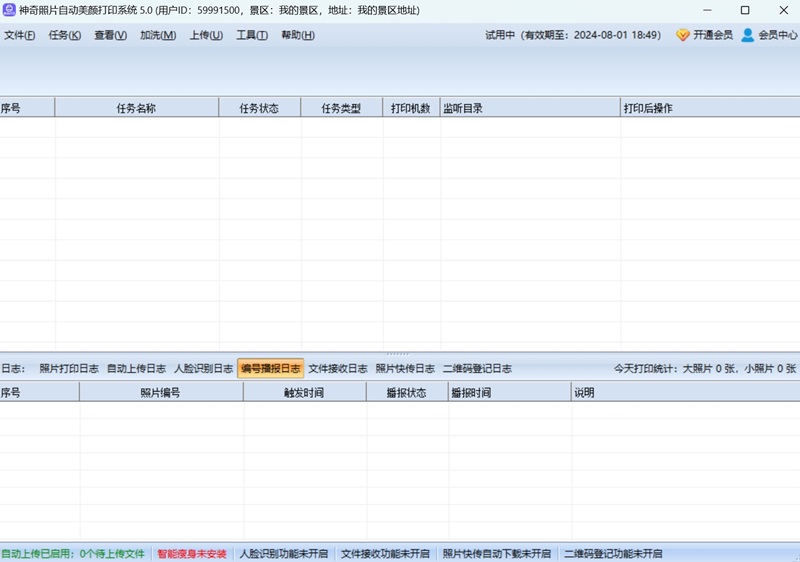
Task: Open the 查看(V) menu
Action: 110,35
